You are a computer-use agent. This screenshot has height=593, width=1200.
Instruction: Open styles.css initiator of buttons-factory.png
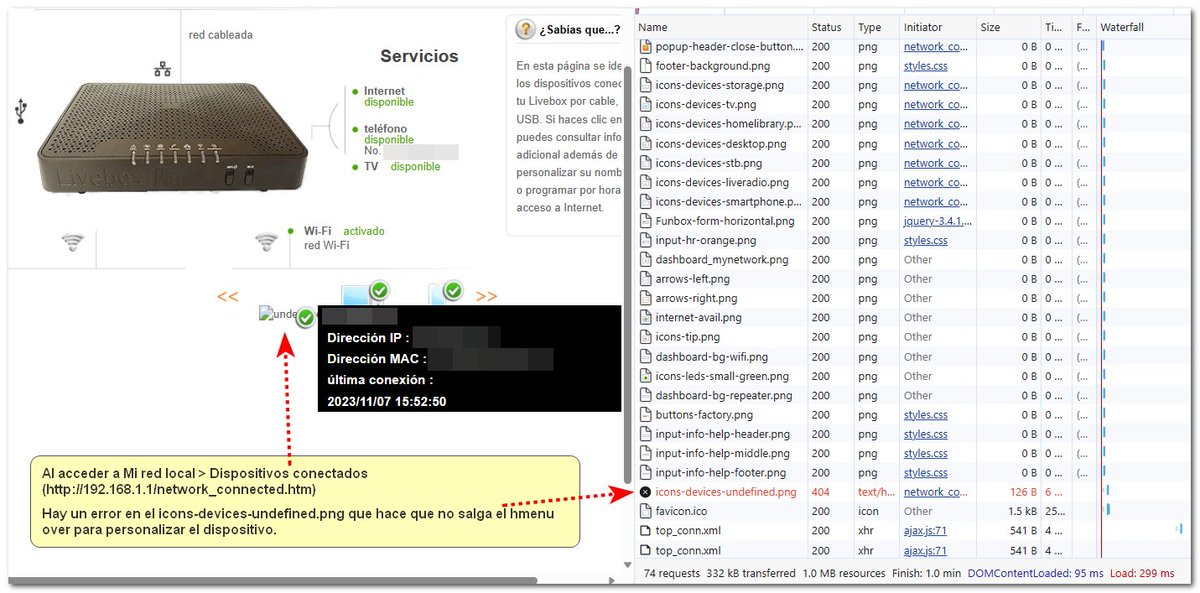click(926, 414)
